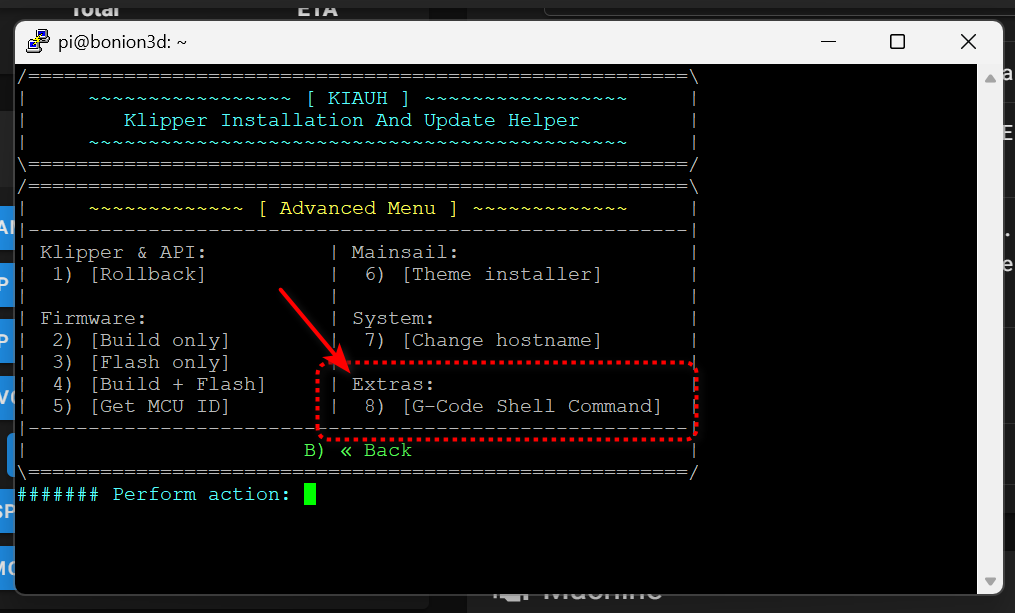Select the [Rollback] option text
Viewport: 1015px width, 613px height.
coord(147,274)
